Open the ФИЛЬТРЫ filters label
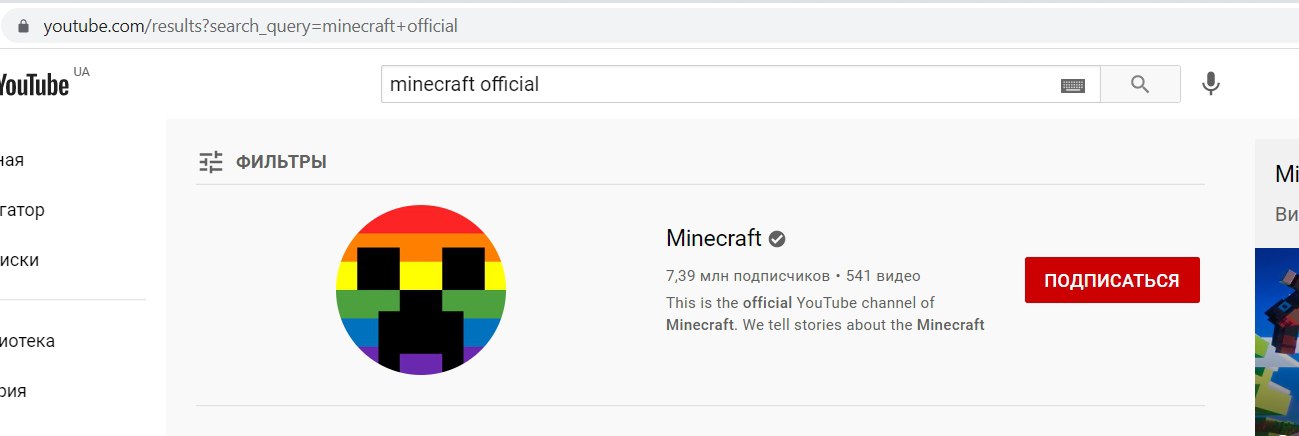Viewport: 1299px width, 436px height. point(281,162)
